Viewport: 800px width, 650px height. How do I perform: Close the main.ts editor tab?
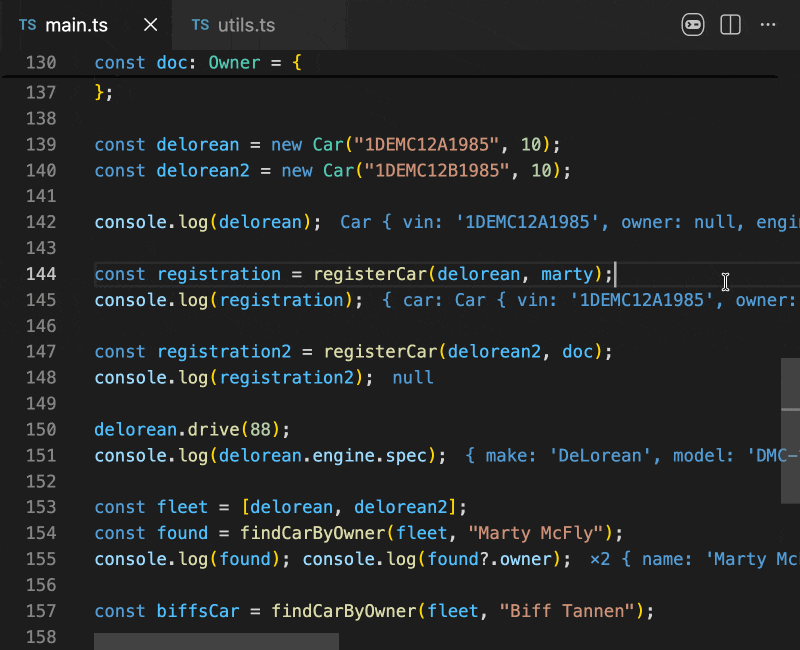[x=151, y=24]
